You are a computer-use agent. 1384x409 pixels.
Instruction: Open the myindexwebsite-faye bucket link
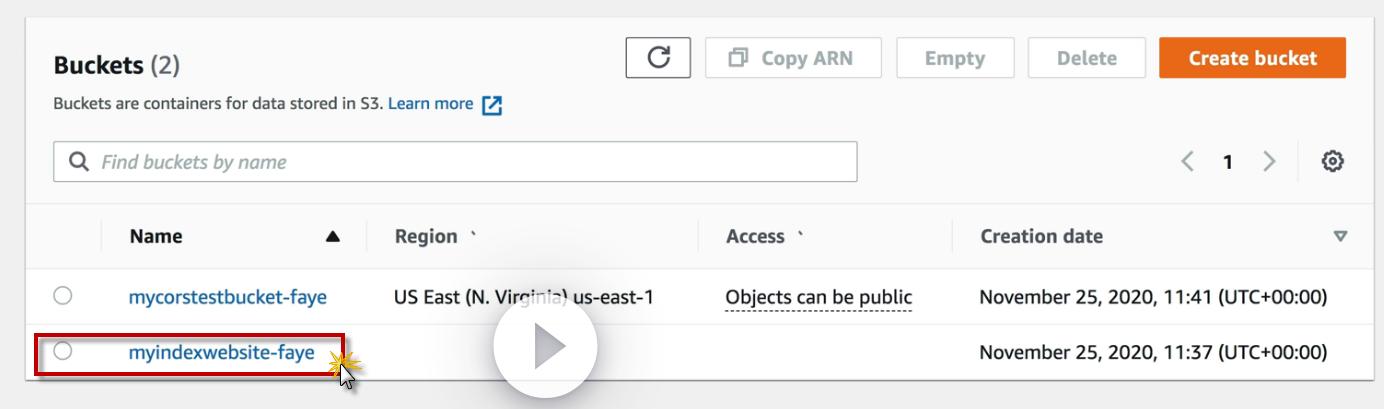pyautogui.click(x=222, y=351)
